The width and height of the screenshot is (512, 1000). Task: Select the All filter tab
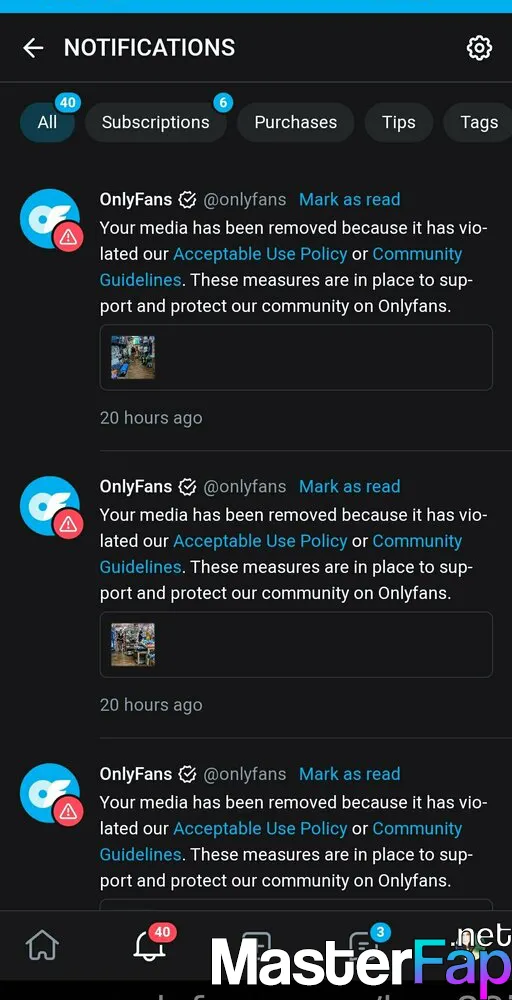(x=47, y=122)
